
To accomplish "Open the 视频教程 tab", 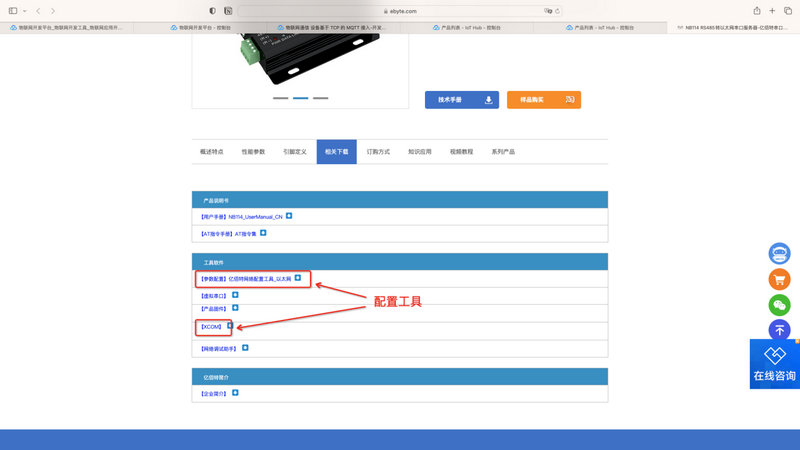I will (x=462, y=152).
